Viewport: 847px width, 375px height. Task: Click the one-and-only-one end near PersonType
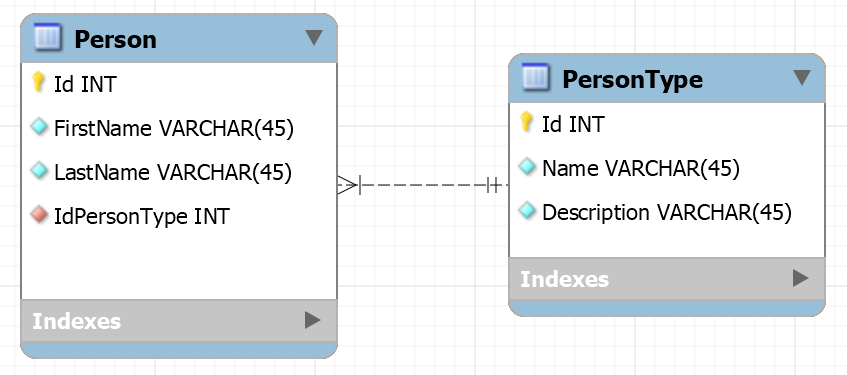pos(493,185)
